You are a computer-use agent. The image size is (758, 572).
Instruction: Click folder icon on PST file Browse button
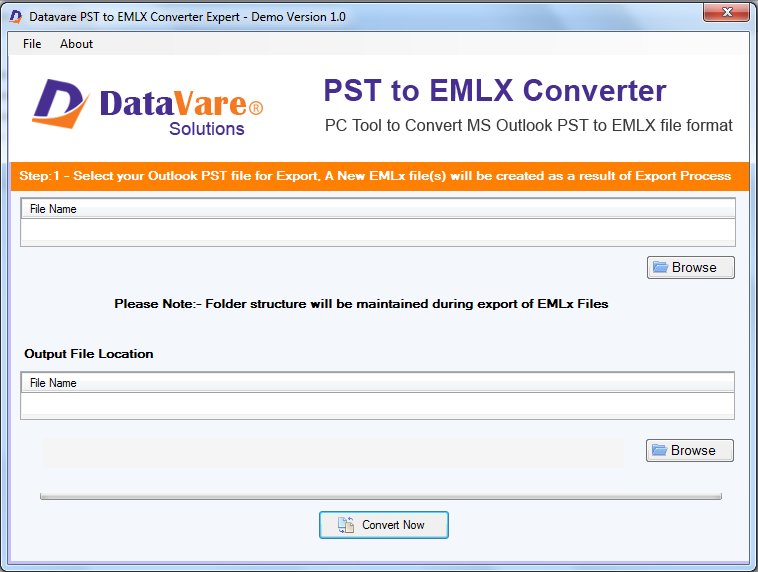[x=660, y=267]
